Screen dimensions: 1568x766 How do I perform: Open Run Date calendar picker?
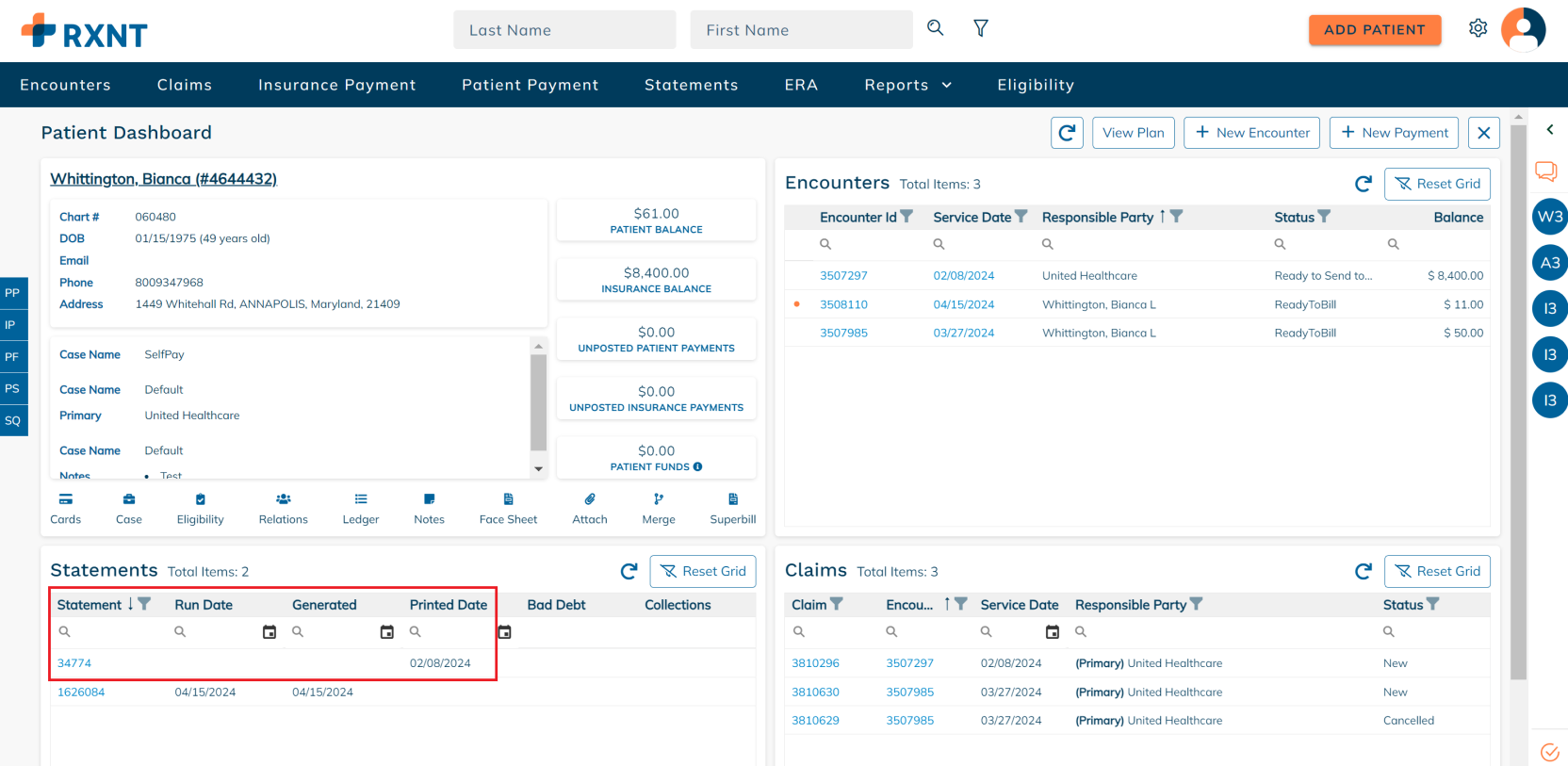tap(269, 632)
